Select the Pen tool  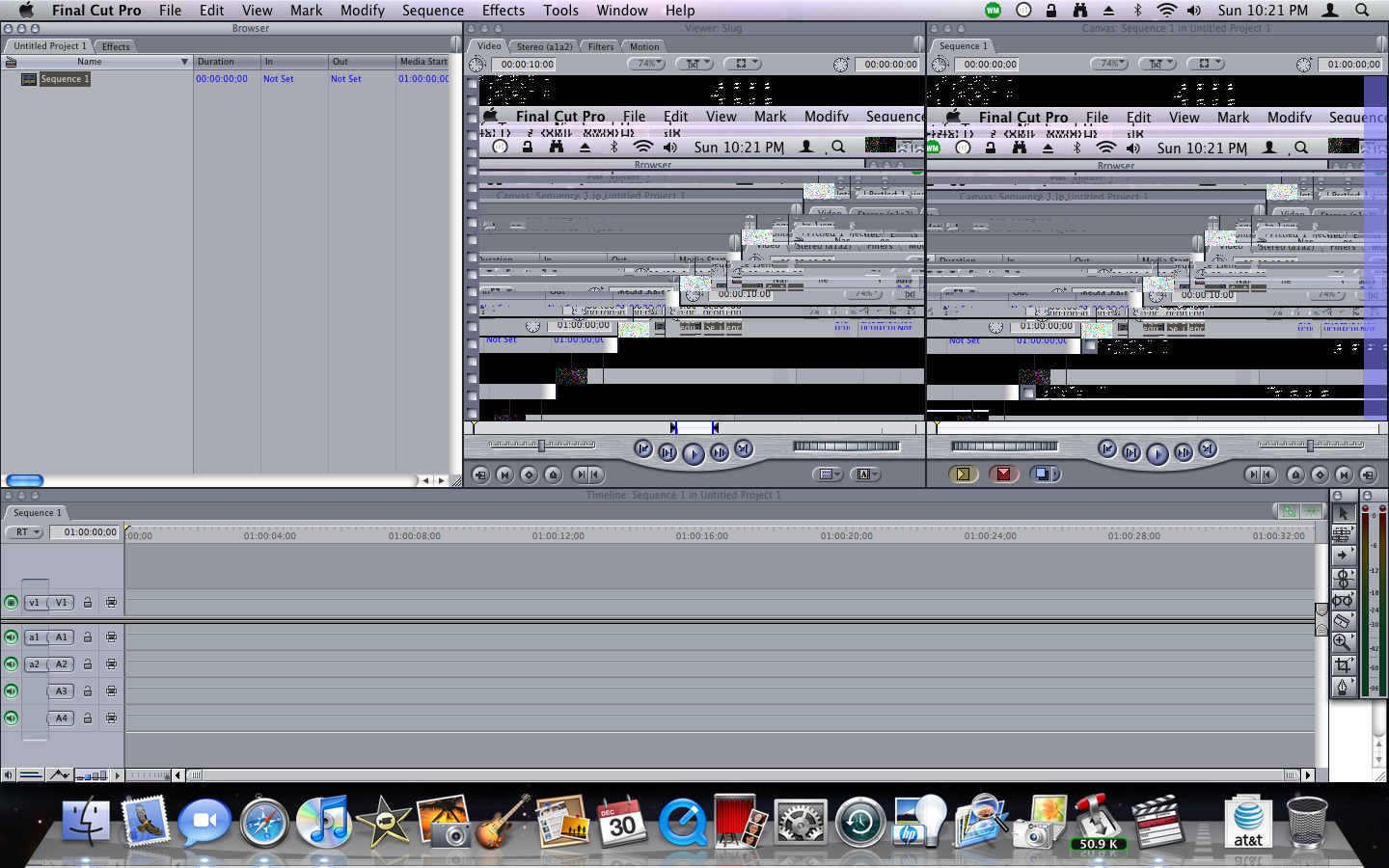(x=1343, y=687)
